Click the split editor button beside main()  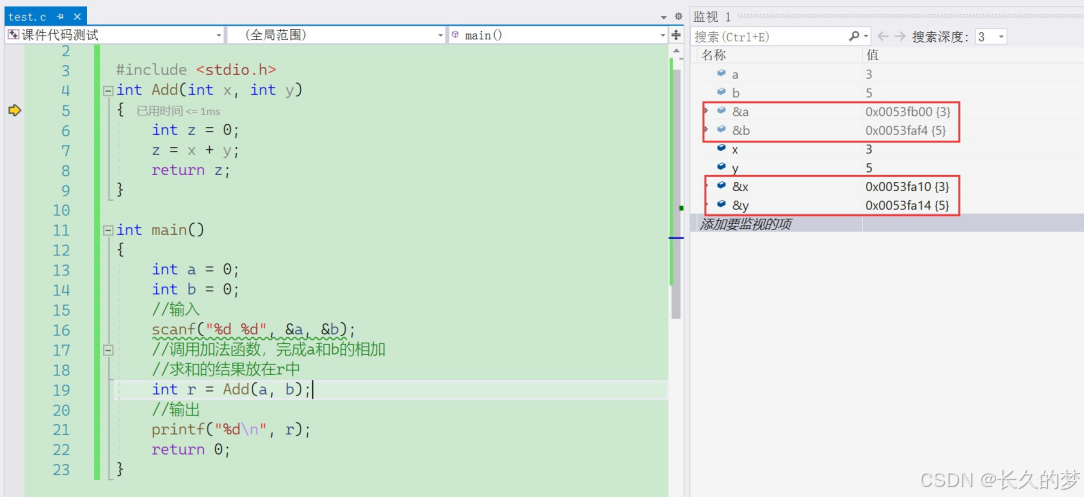[675, 35]
